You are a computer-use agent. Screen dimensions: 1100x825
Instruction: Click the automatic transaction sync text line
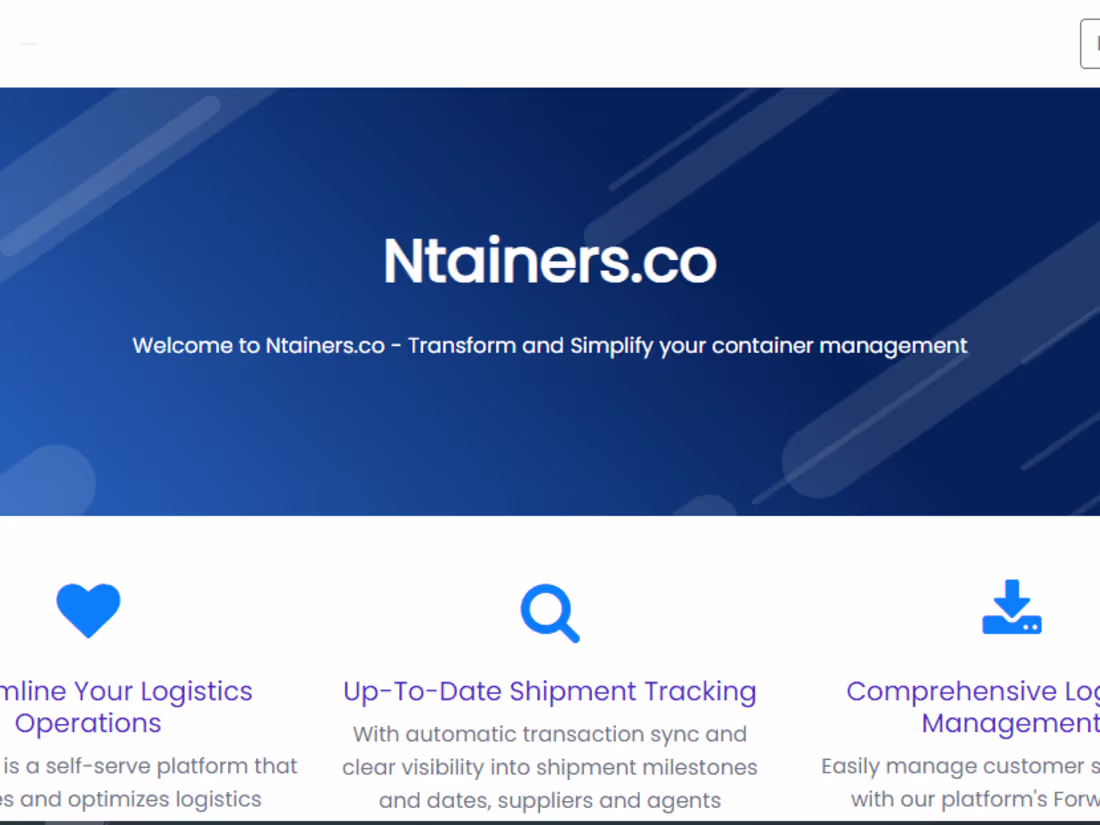click(550, 734)
